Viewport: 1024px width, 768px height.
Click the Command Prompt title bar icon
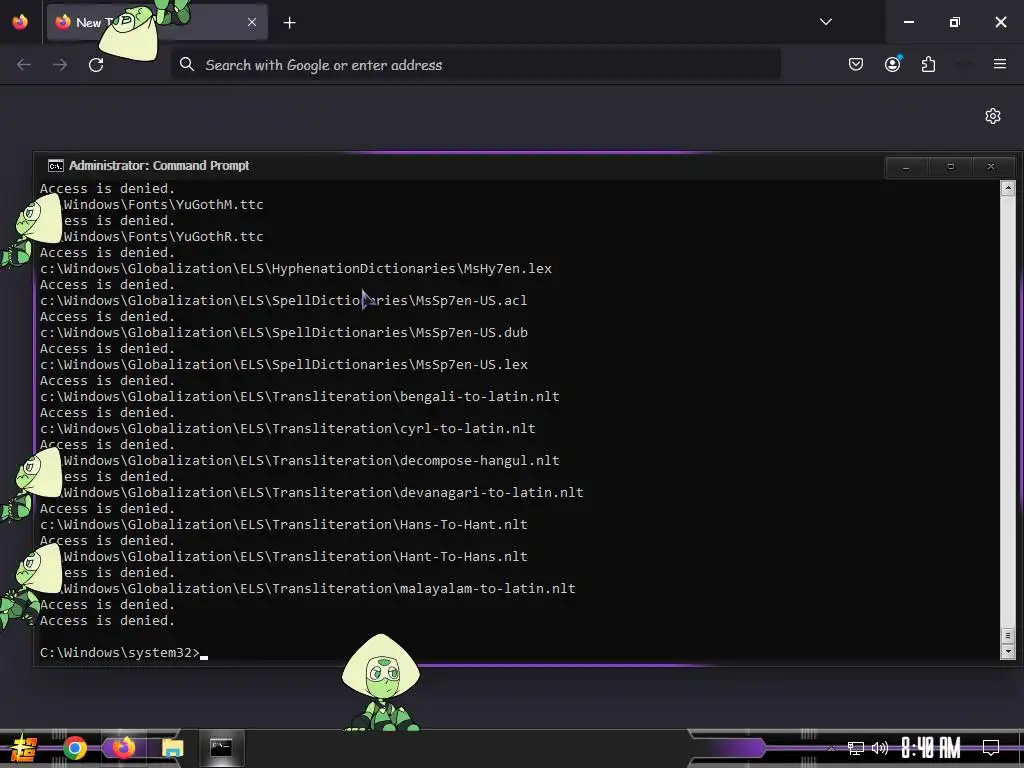[56, 166]
